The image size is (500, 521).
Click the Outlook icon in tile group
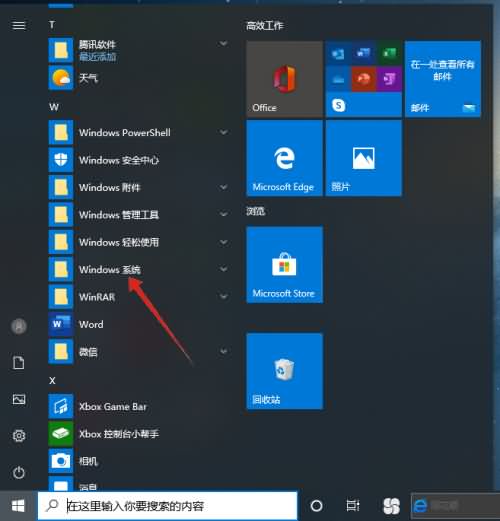338,53
